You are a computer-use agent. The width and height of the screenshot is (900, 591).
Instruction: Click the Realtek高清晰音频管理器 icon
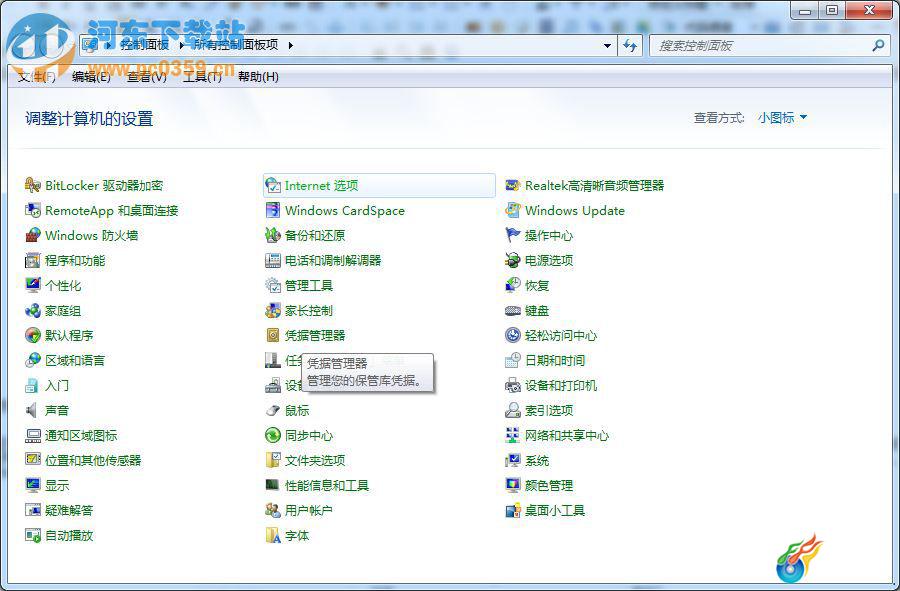[x=513, y=185]
